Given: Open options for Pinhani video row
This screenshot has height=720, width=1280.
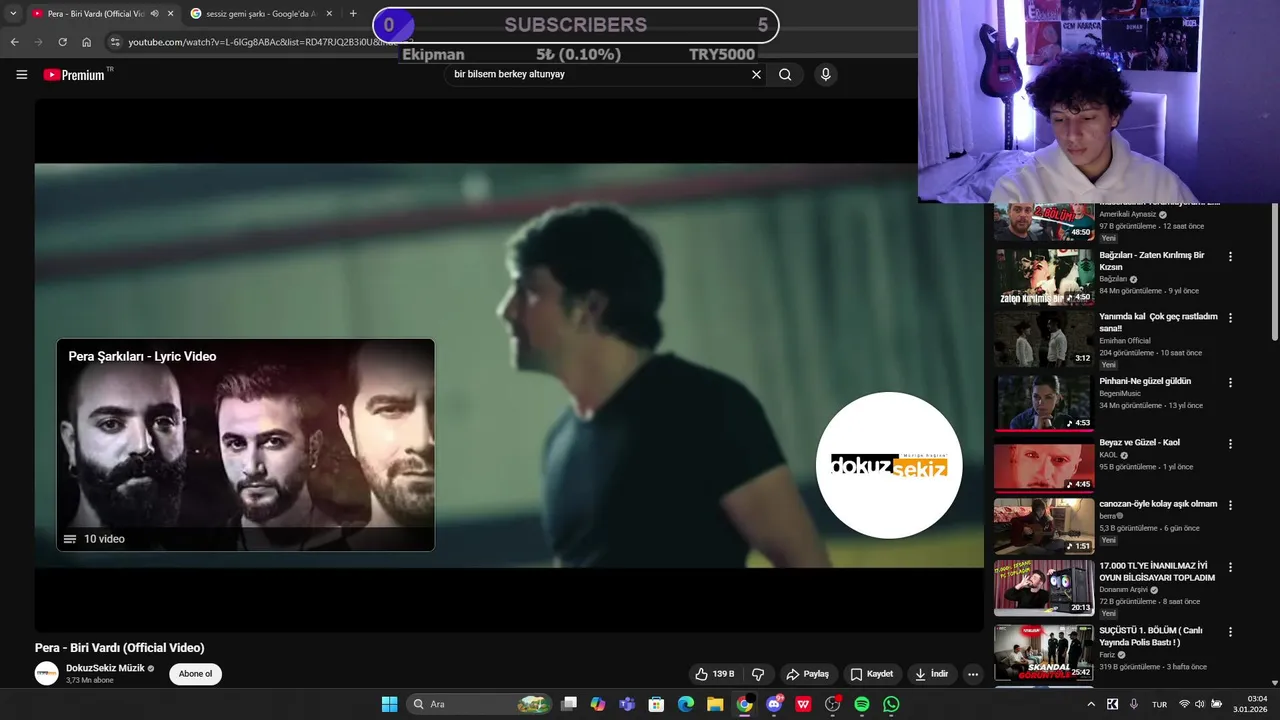Looking at the screenshot, I should (1230, 383).
